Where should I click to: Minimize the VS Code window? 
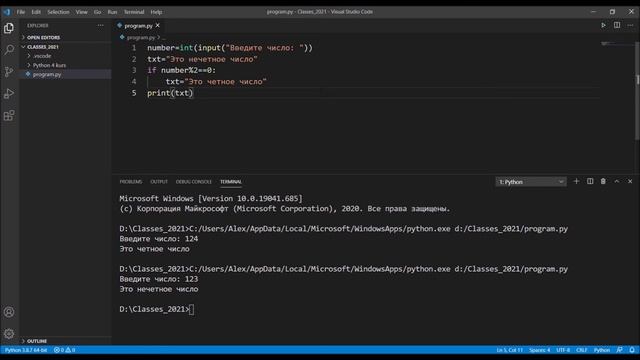593,12
